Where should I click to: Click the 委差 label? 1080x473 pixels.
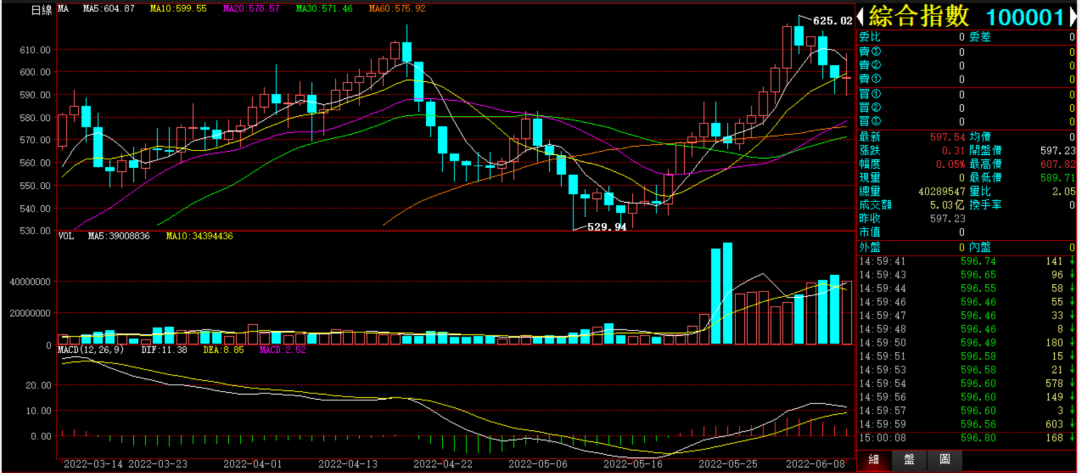(980, 36)
